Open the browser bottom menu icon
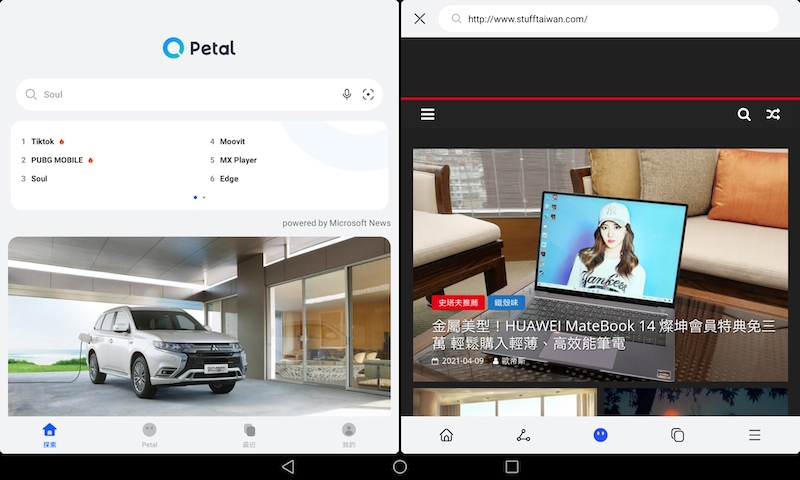The image size is (800, 480). coord(755,435)
